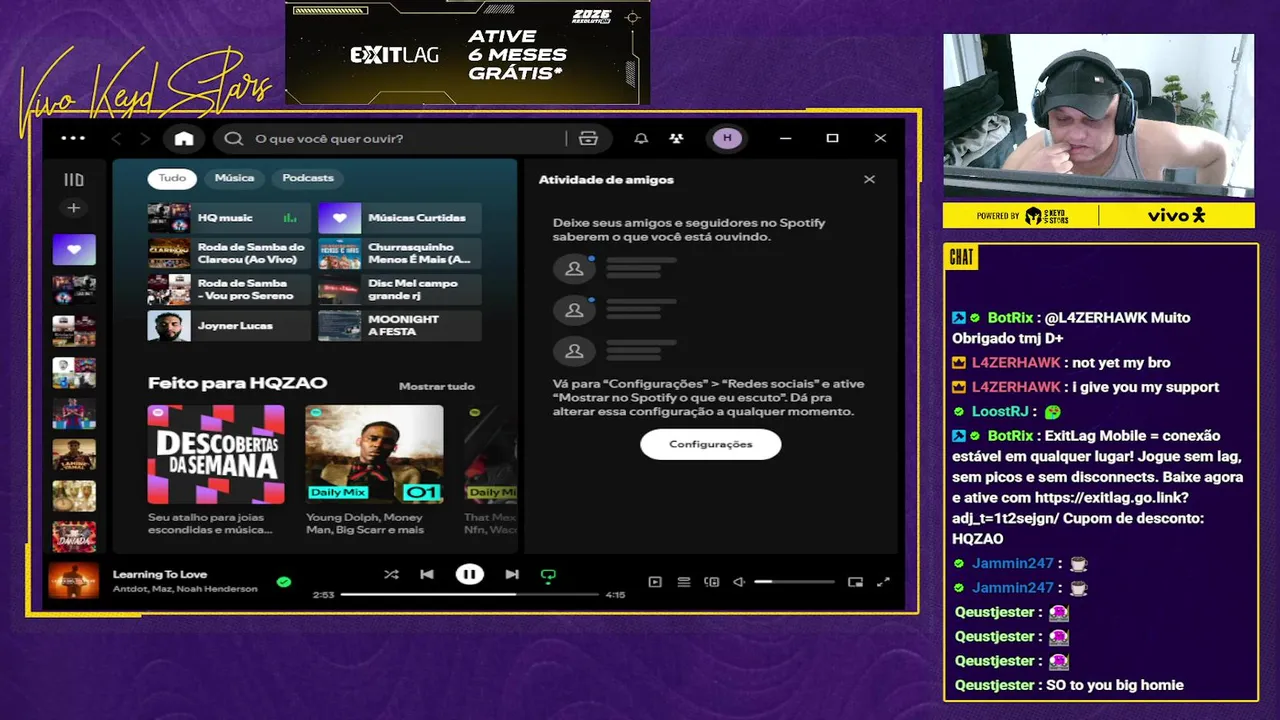Go back with the left arrow
The width and height of the screenshot is (1280, 720).
click(116, 138)
